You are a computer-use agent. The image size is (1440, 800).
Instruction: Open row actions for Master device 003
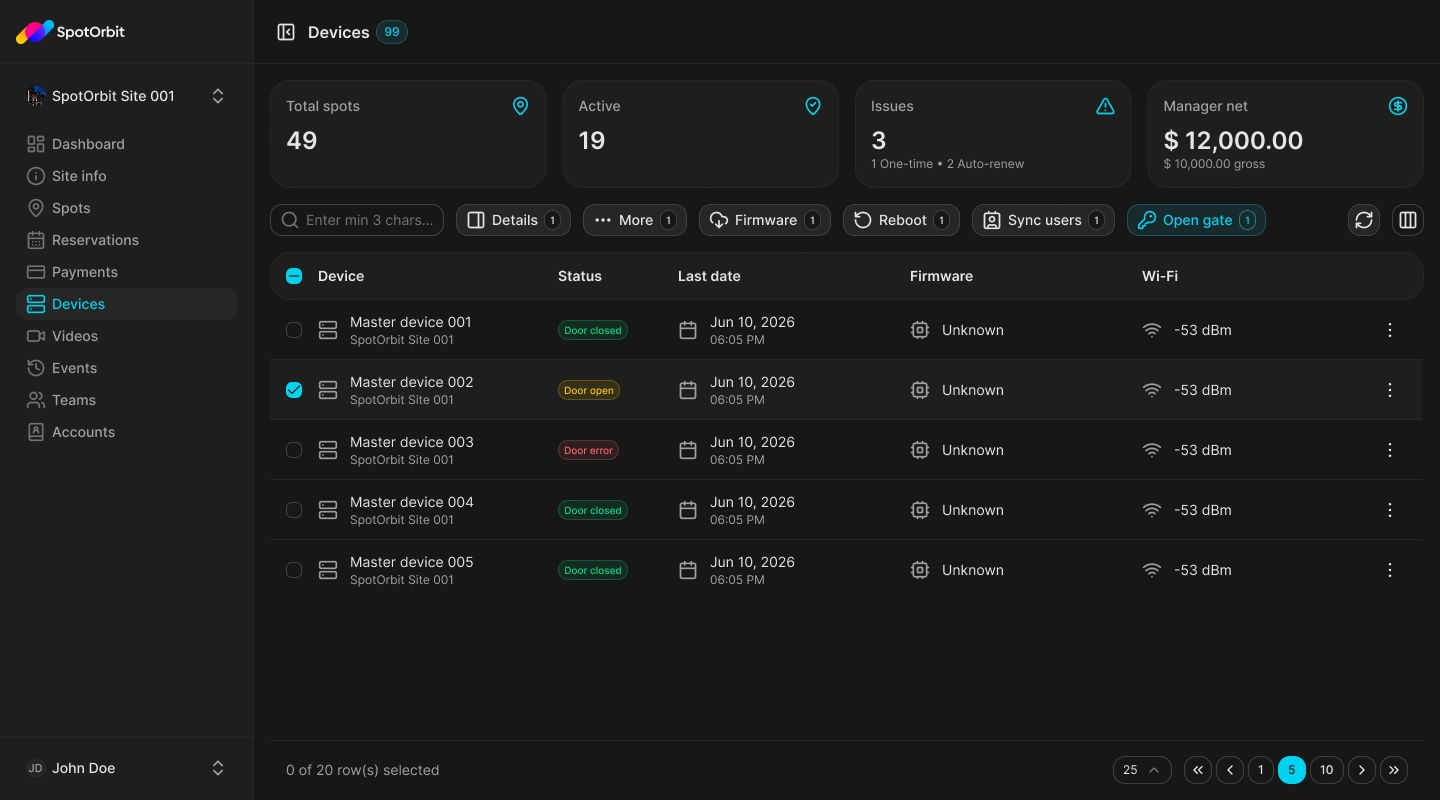coord(1390,450)
